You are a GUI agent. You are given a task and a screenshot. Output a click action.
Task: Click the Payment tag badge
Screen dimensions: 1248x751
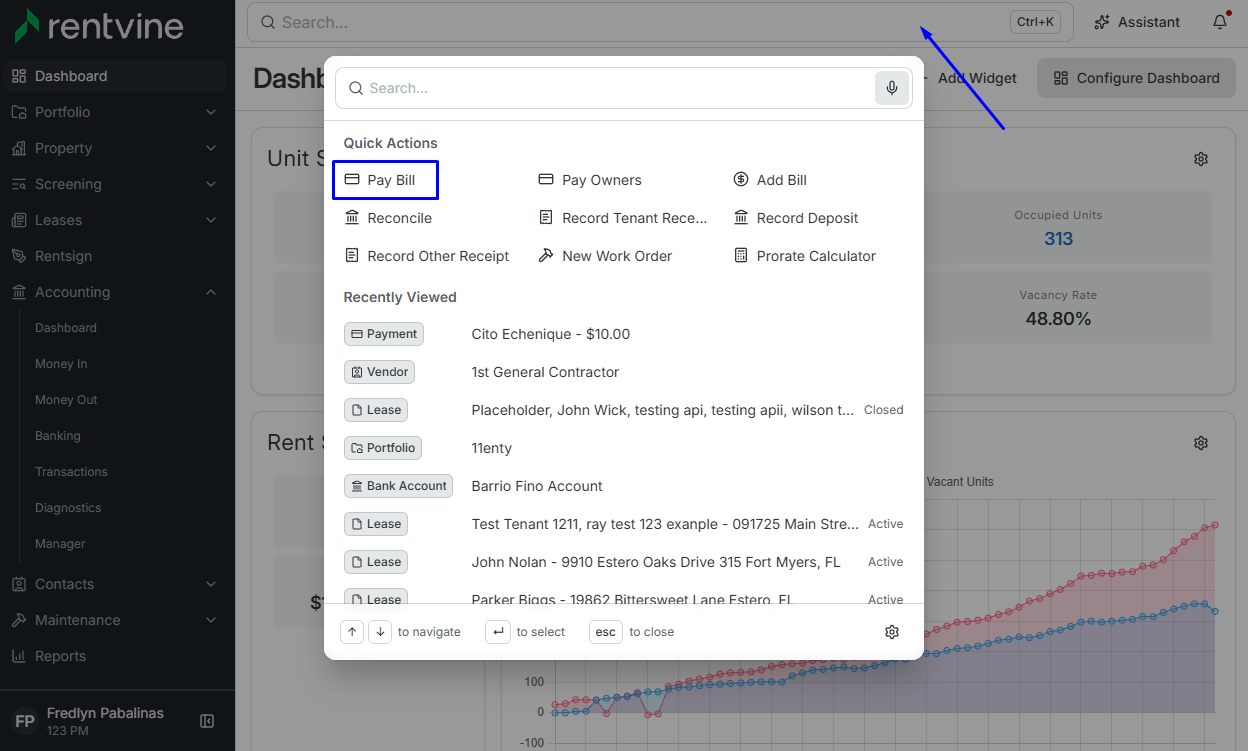[384, 334]
